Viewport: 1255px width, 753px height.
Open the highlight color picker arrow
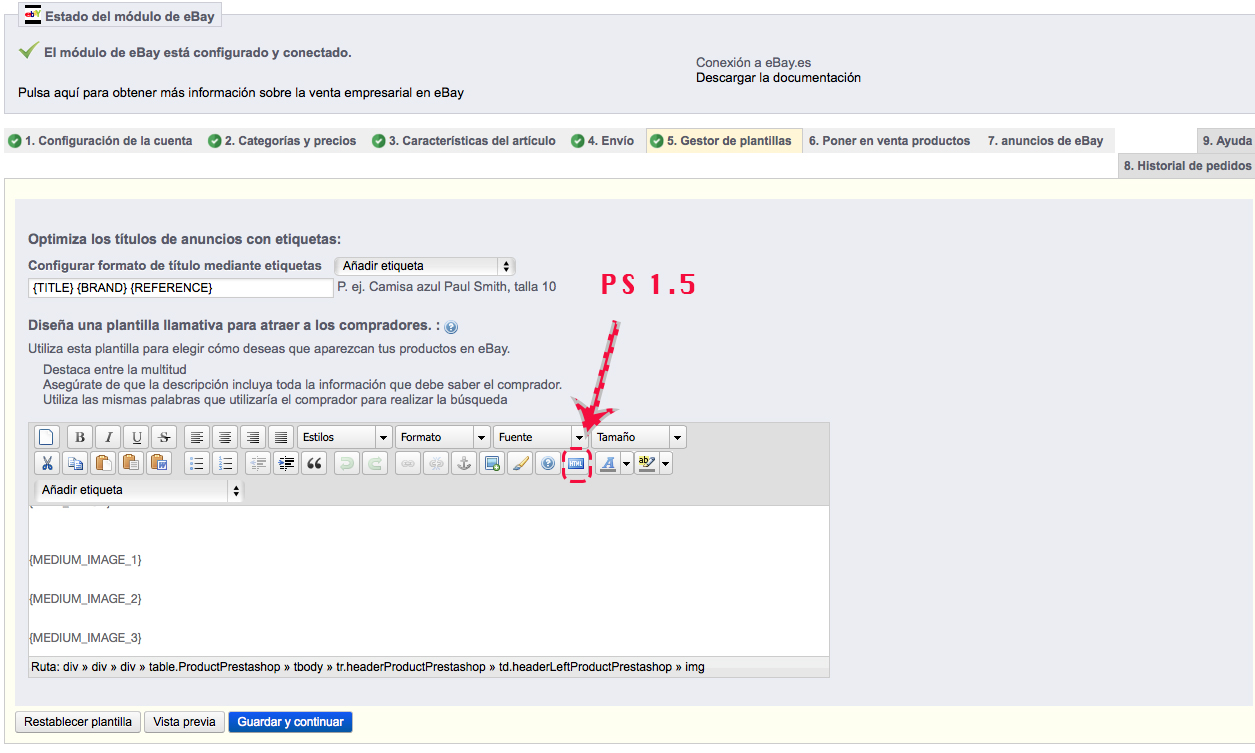(x=665, y=463)
